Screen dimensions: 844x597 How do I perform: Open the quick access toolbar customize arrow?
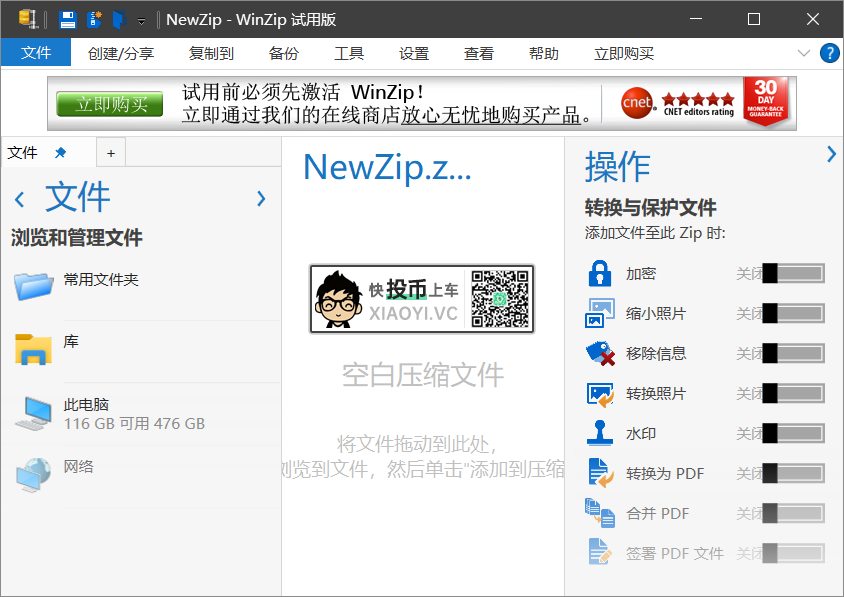point(141,21)
